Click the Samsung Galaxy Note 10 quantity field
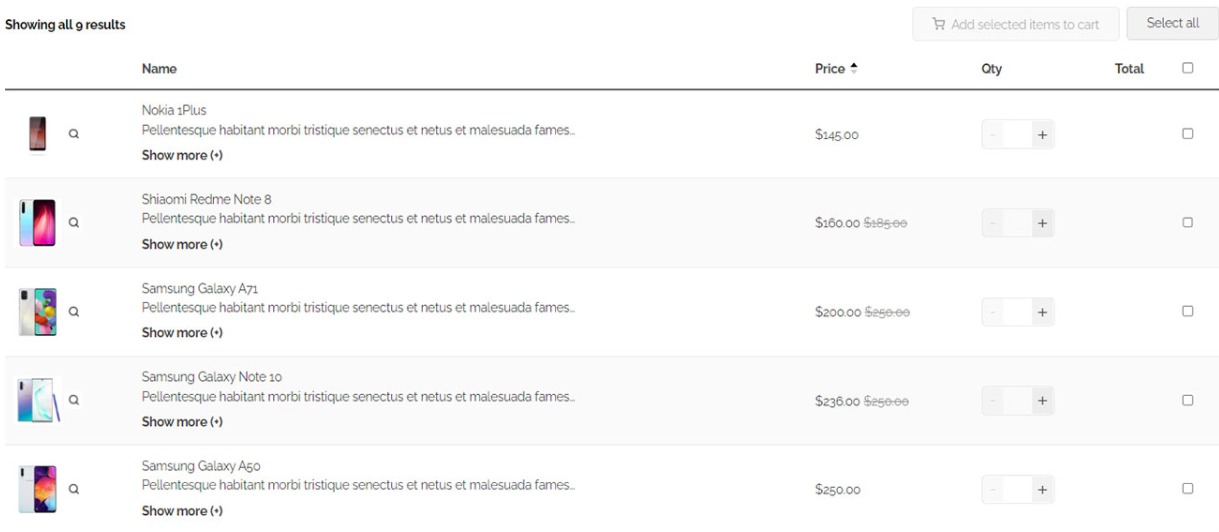1219x532 pixels. click(x=1016, y=400)
